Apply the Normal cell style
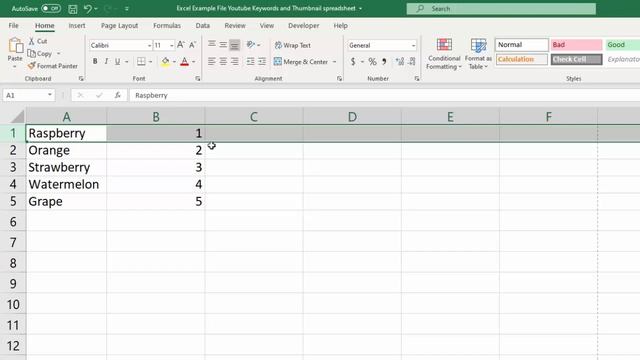640x360 pixels. point(522,45)
